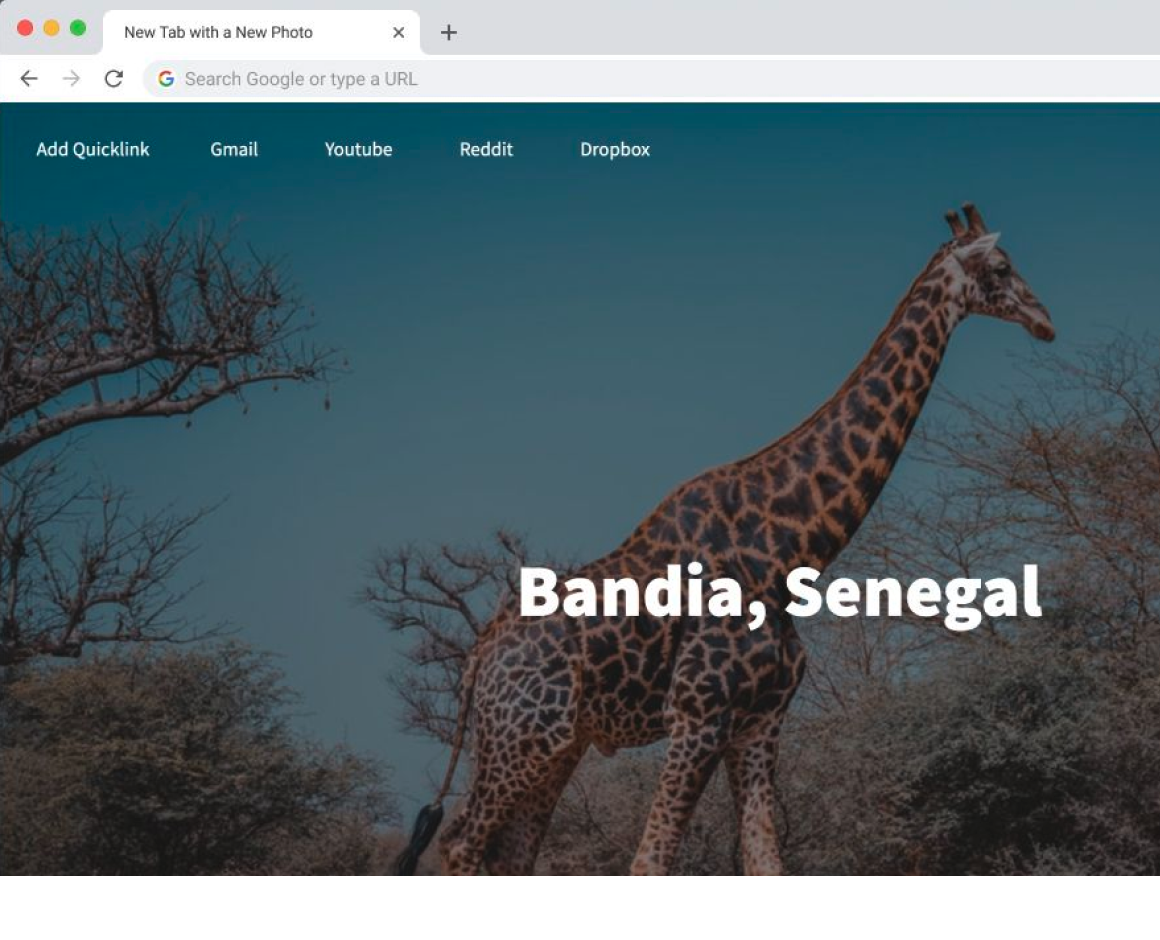Maximize the window with the green button
This screenshot has height=940, width=1160.
78,28
